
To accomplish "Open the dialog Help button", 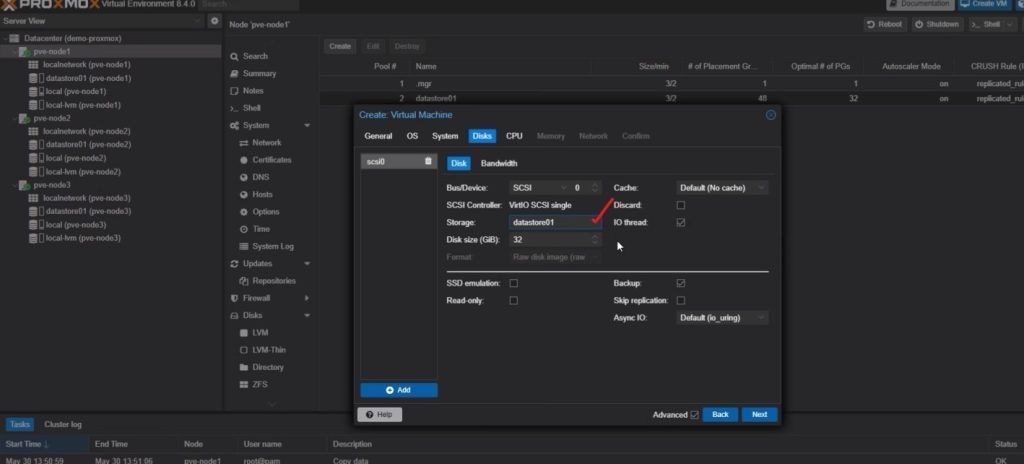I will (379, 415).
